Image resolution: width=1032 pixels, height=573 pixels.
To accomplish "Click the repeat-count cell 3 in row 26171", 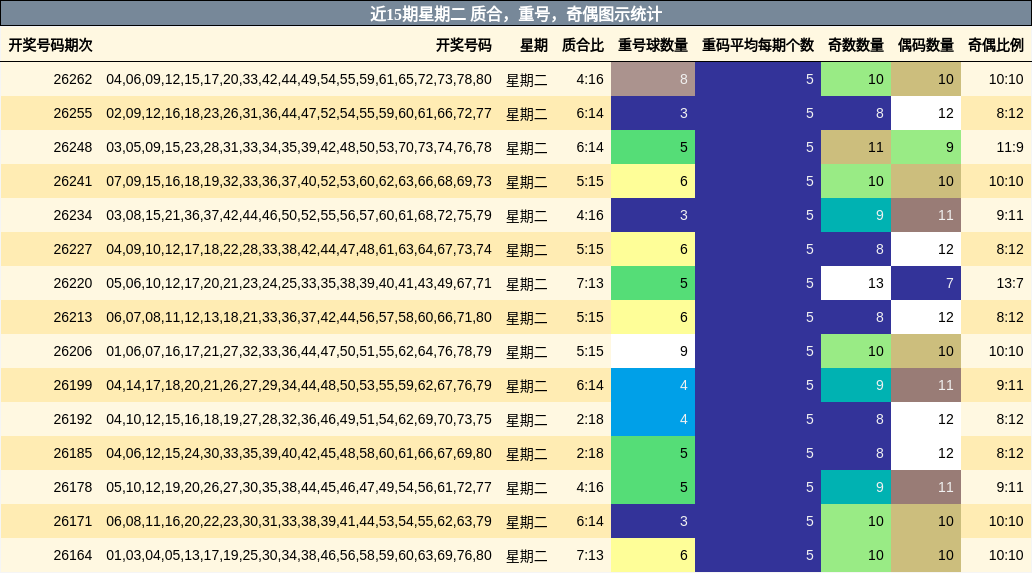I will click(653, 521).
